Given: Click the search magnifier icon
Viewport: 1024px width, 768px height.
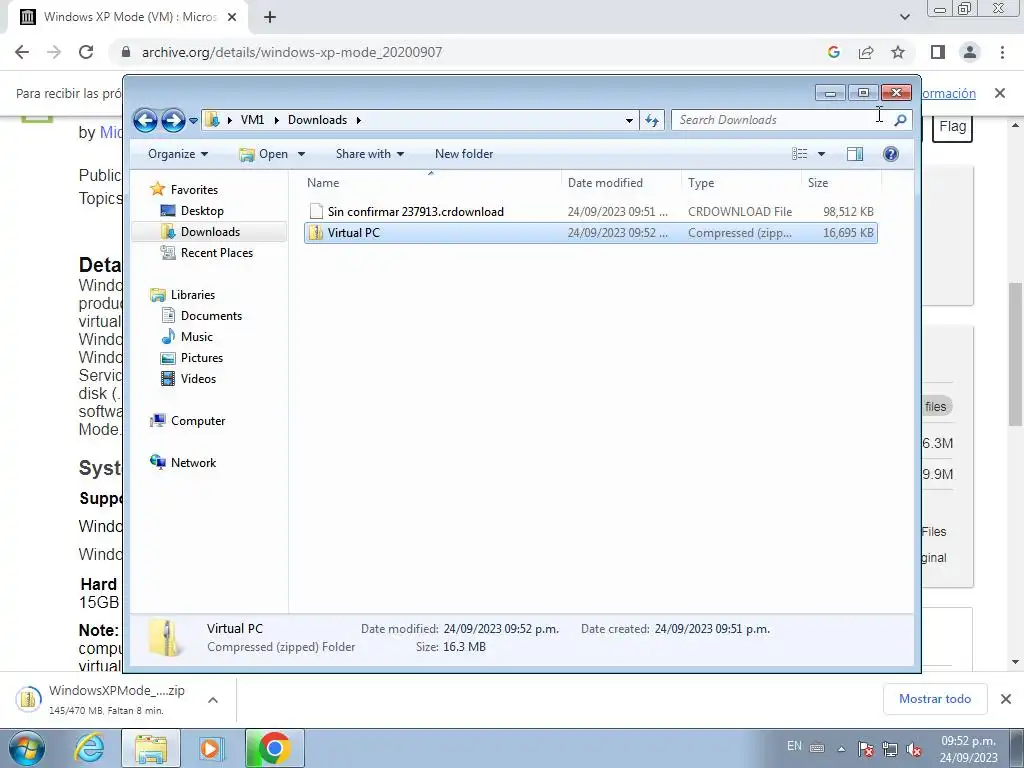Looking at the screenshot, I should point(901,120).
